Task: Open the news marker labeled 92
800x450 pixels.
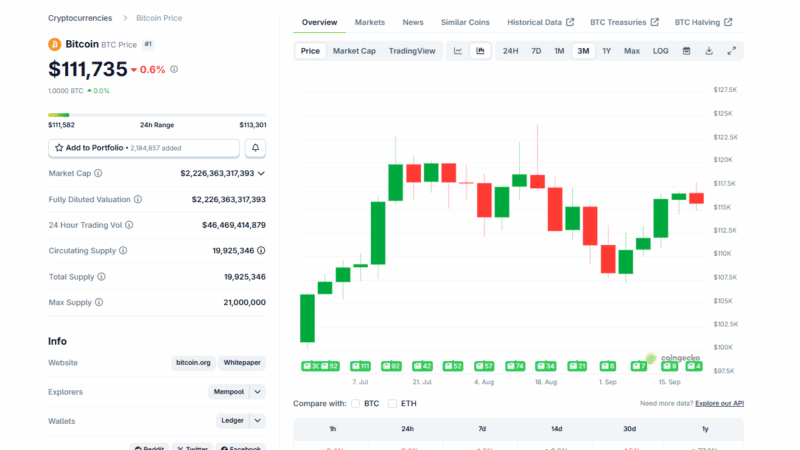Action: point(391,366)
